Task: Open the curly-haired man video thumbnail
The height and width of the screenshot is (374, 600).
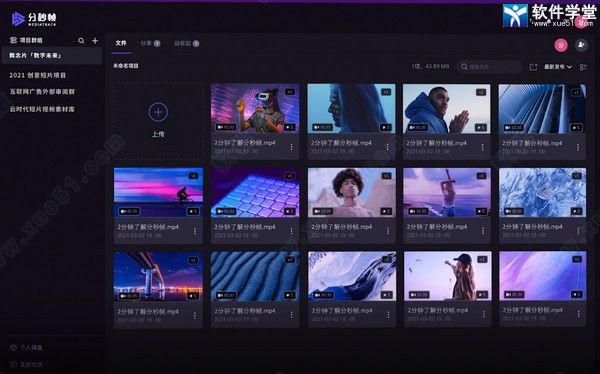Action: pos(352,193)
